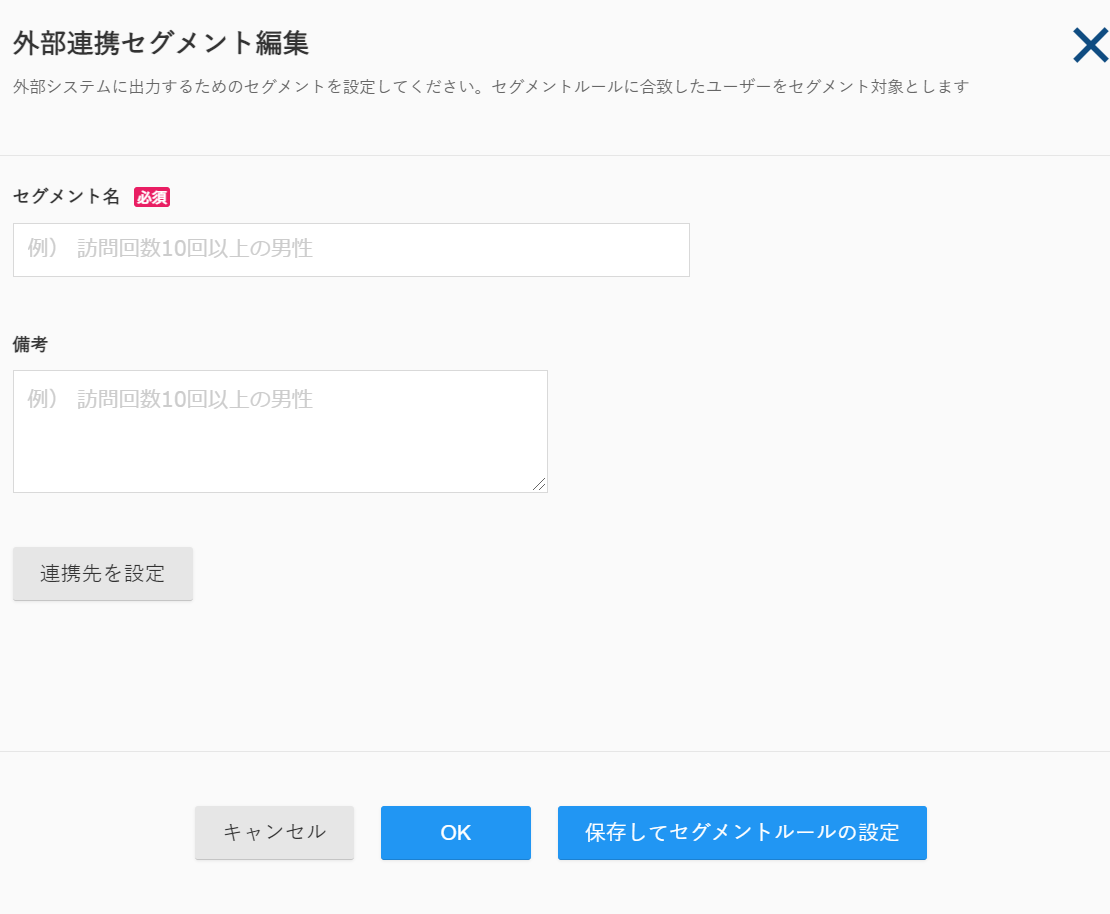Click the セグメント名 label

[67, 197]
